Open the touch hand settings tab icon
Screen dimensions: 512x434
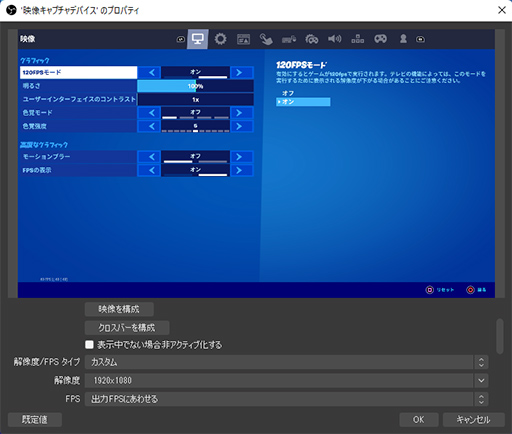(x=266, y=39)
